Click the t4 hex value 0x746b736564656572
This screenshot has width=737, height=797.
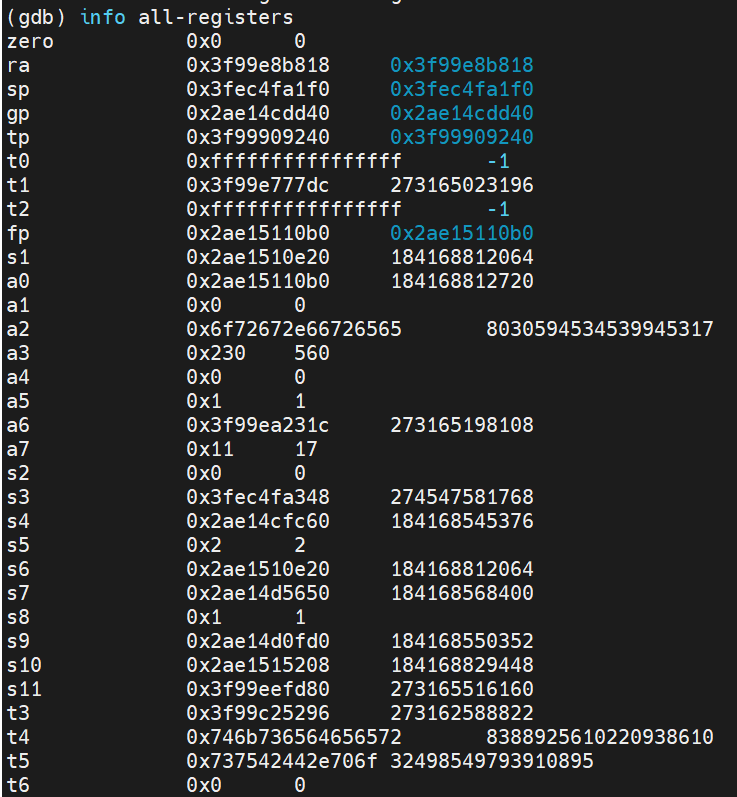(294, 737)
